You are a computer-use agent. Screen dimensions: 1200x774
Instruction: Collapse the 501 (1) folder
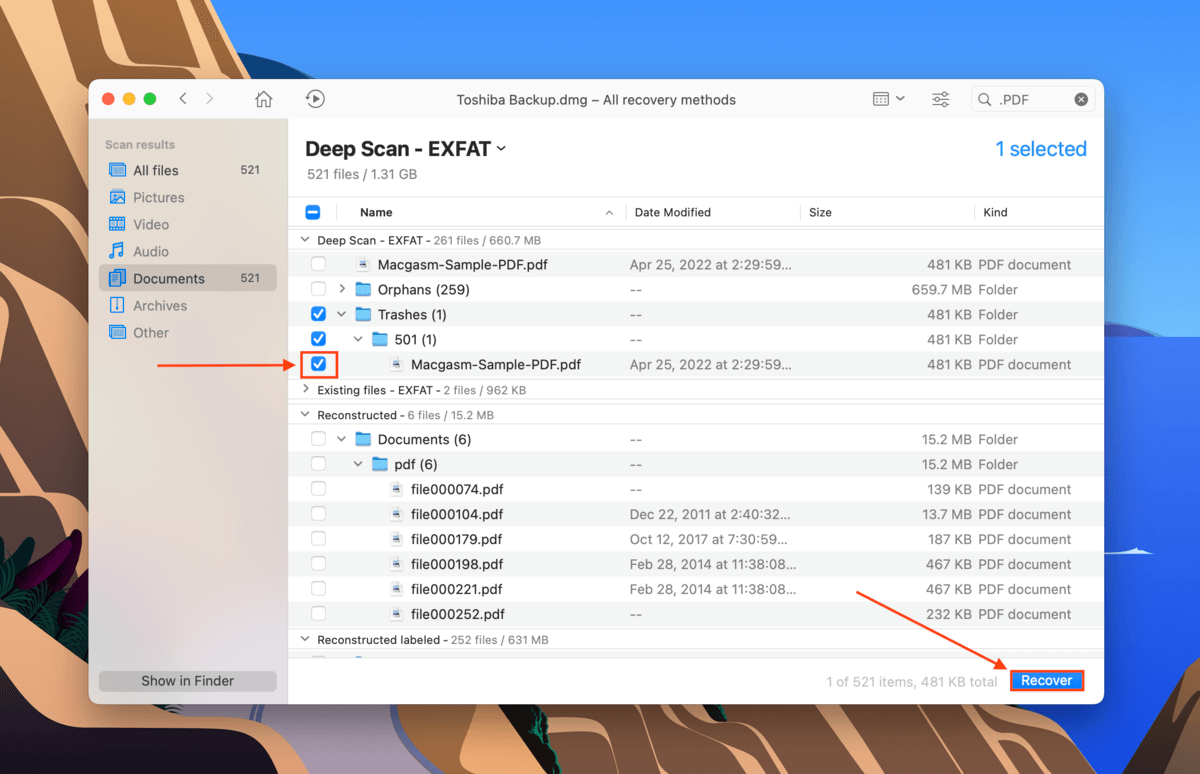359,339
